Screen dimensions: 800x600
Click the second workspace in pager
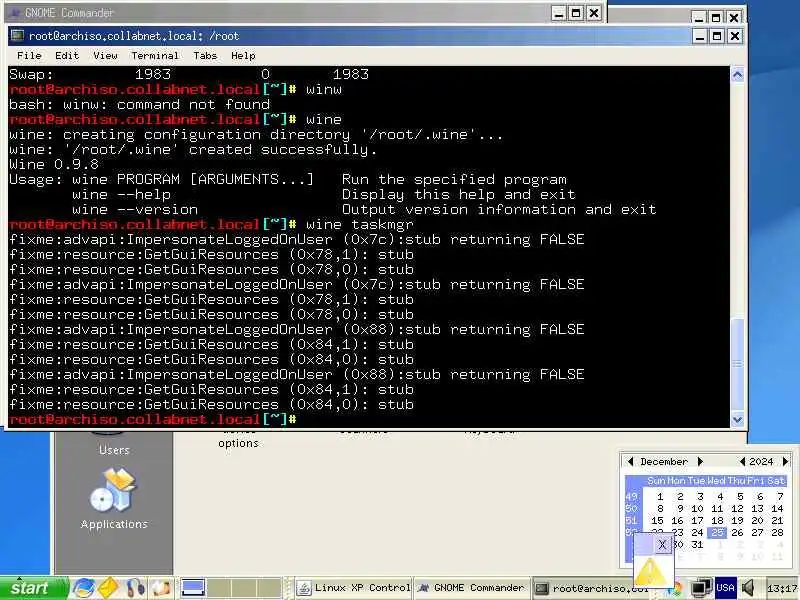pyautogui.click(x=219, y=588)
